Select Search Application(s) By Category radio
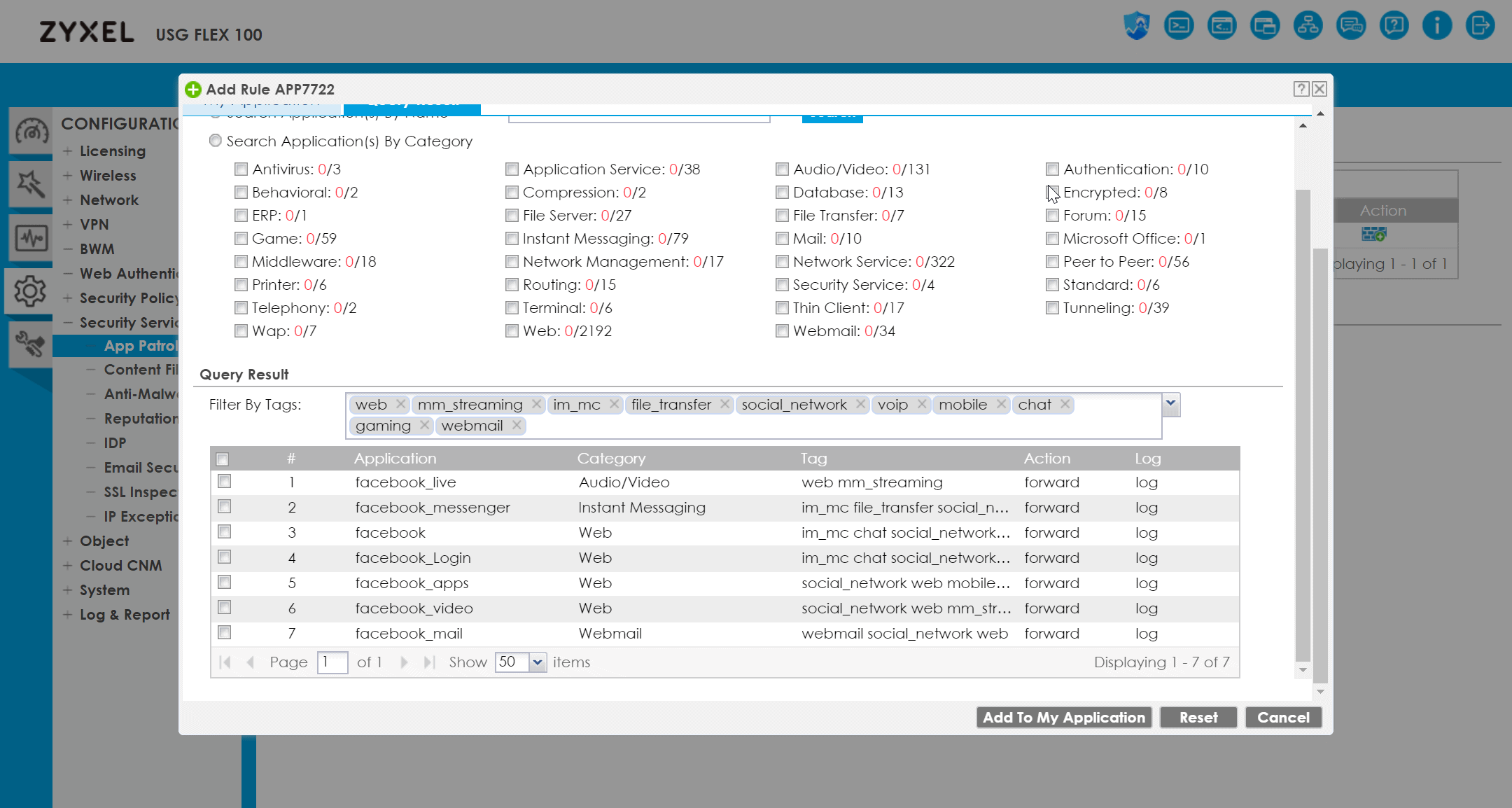 (216, 141)
